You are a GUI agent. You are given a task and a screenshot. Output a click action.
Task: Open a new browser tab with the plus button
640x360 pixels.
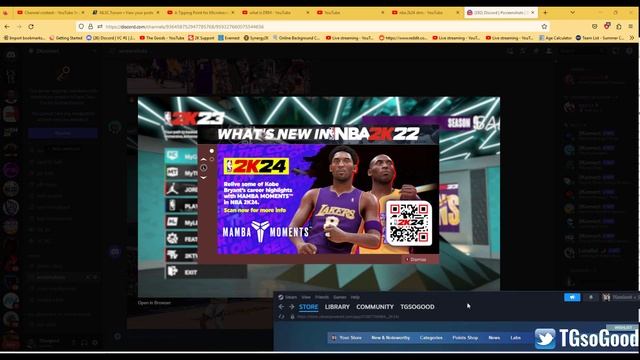pyautogui.click(x=545, y=13)
